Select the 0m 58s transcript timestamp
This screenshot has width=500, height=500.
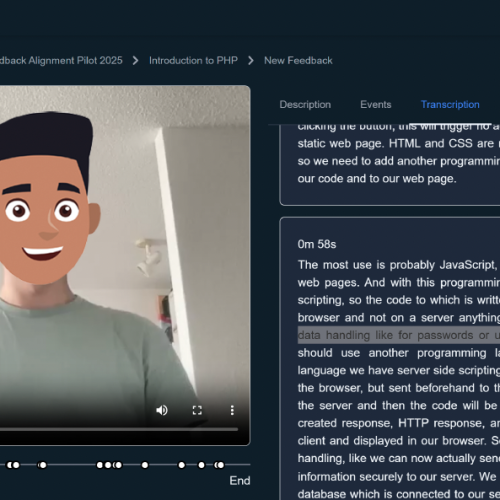point(317,244)
